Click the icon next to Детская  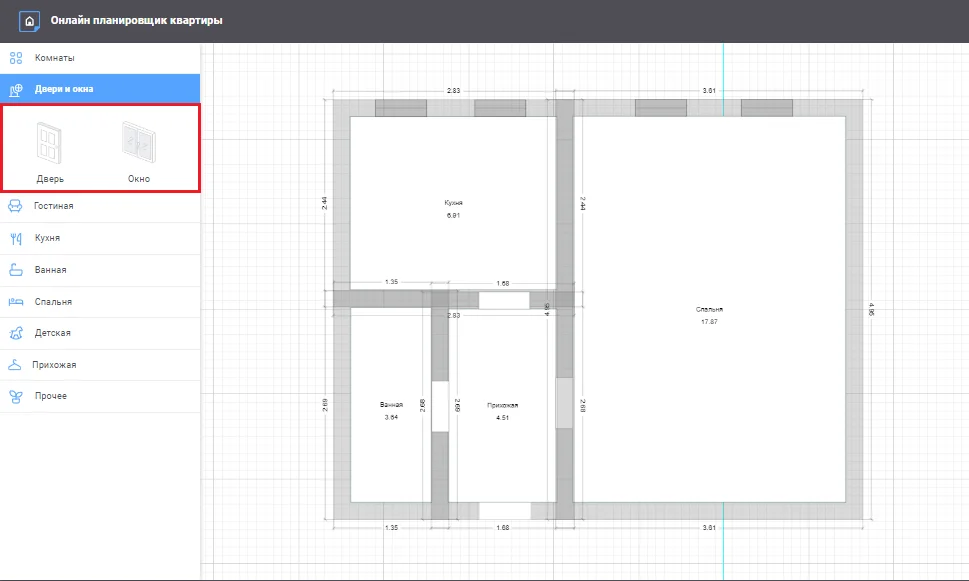pyautogui.click(x=14, y=332)
